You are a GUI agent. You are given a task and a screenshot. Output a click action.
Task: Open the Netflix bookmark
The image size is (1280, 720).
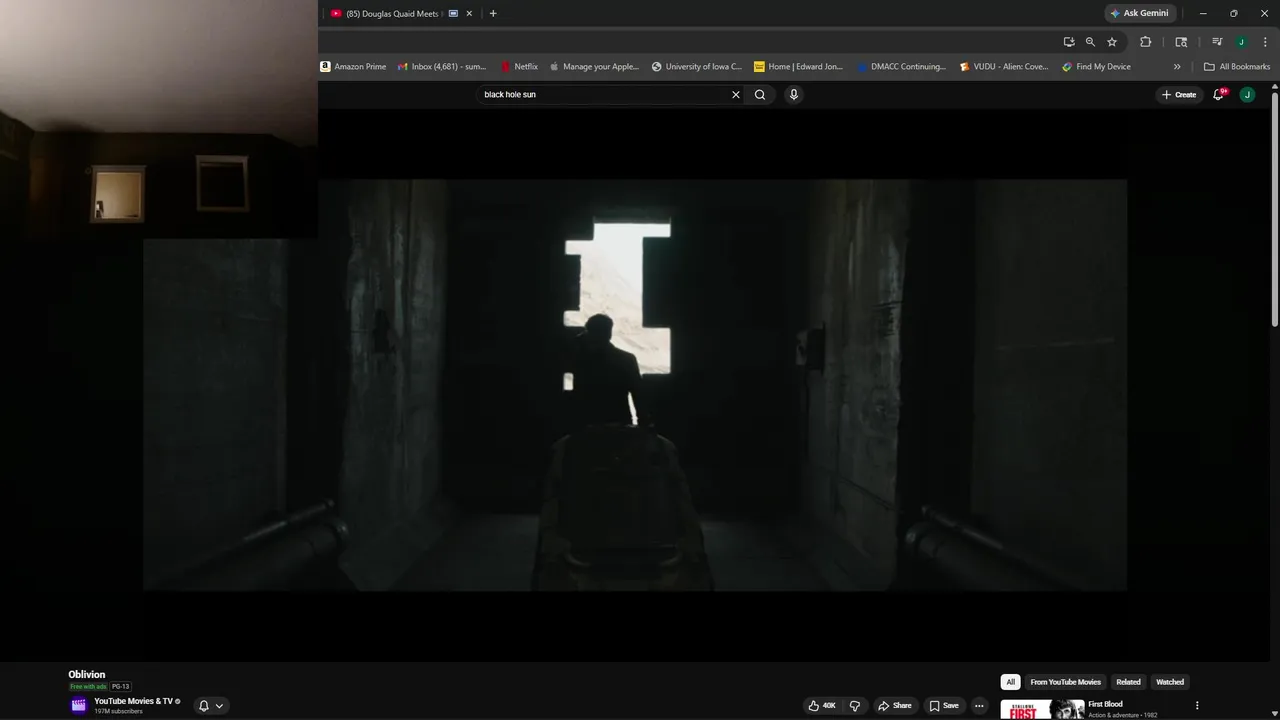pos(519,67)
